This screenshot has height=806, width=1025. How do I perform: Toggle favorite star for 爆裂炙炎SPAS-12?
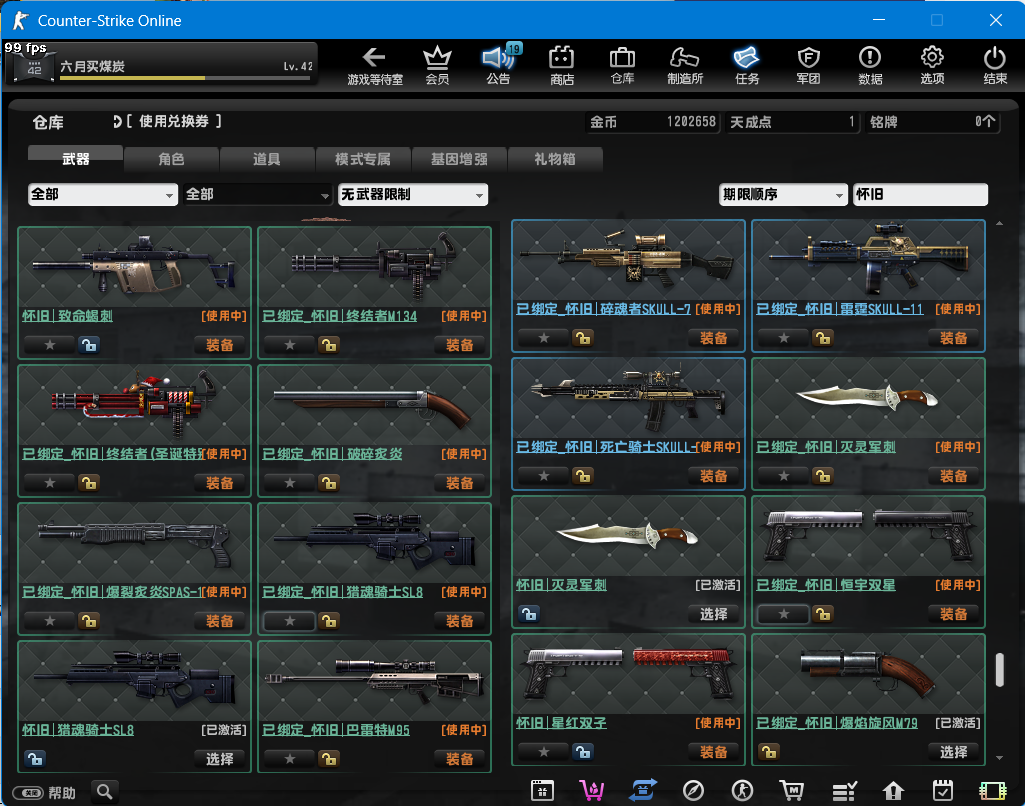coord(50,621)
